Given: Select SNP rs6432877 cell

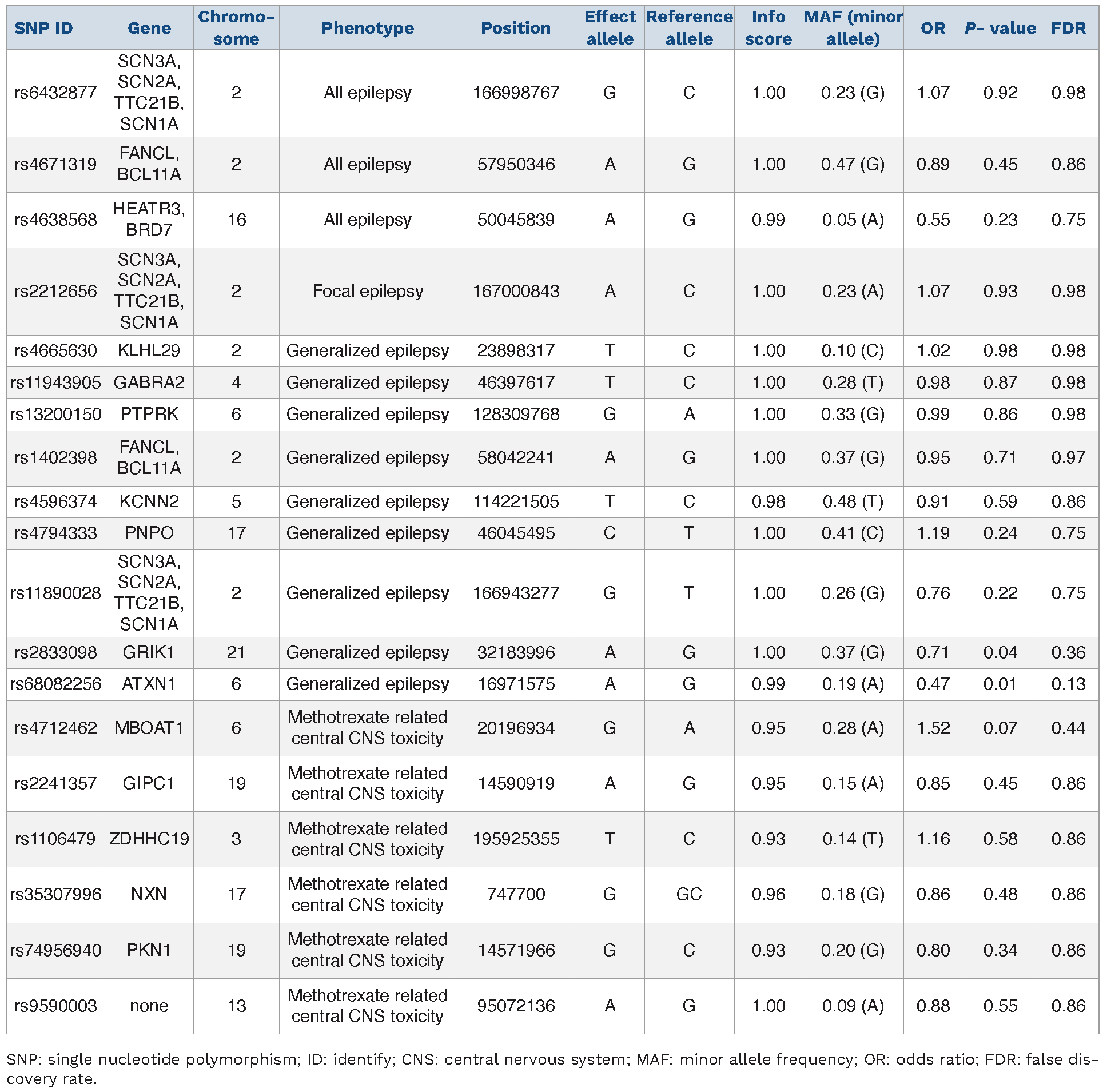Looking at the screenshot, I should [x=55, y=93].
